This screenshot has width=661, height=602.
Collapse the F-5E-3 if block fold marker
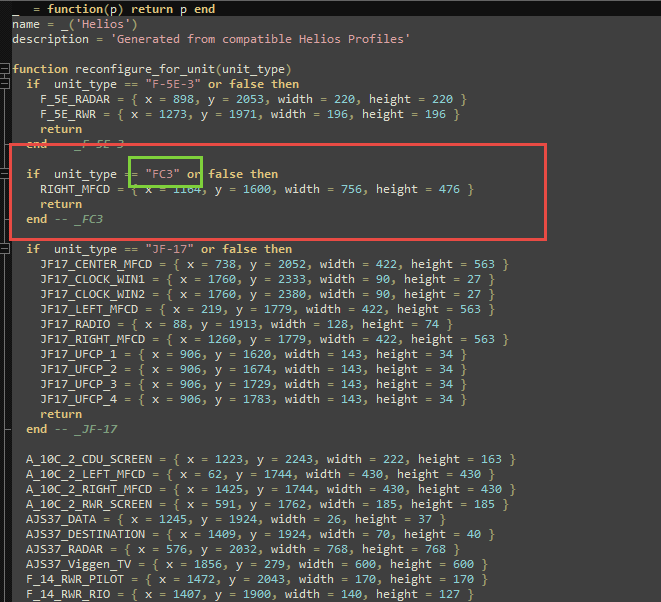(x=4, y=83)
